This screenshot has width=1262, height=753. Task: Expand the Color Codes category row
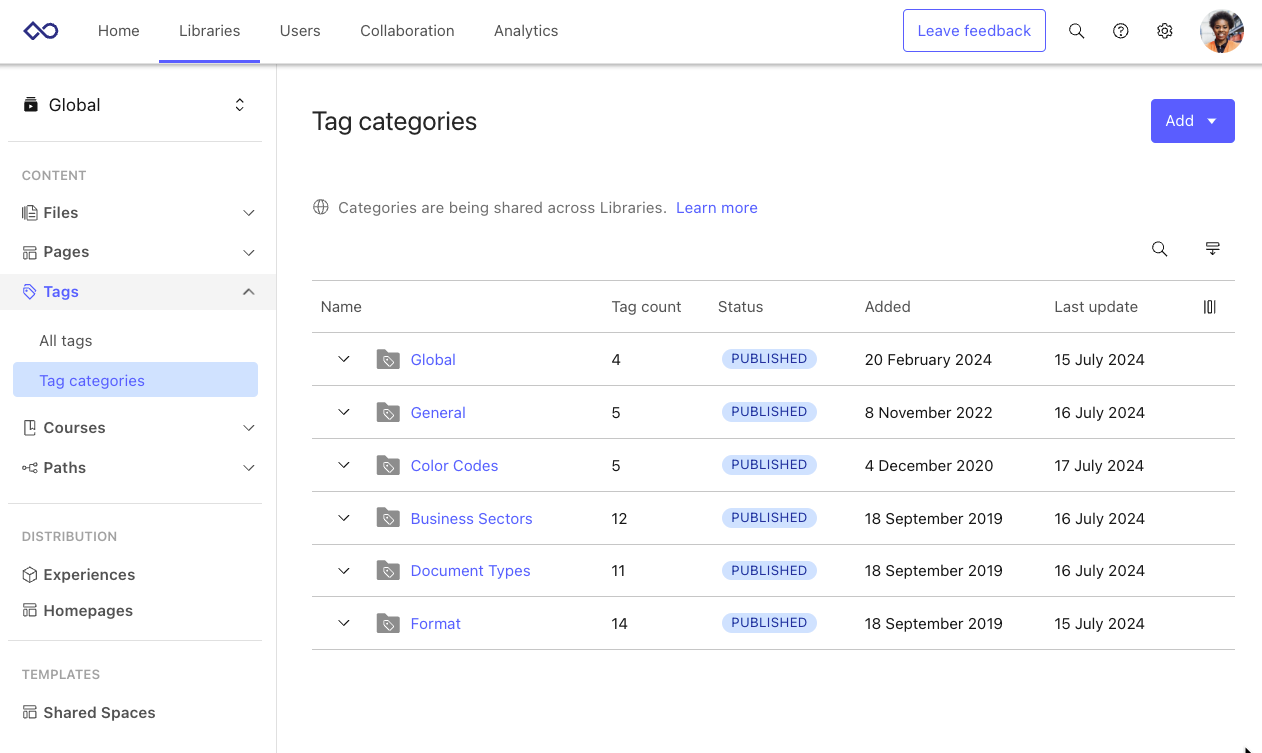coord(344,465)
